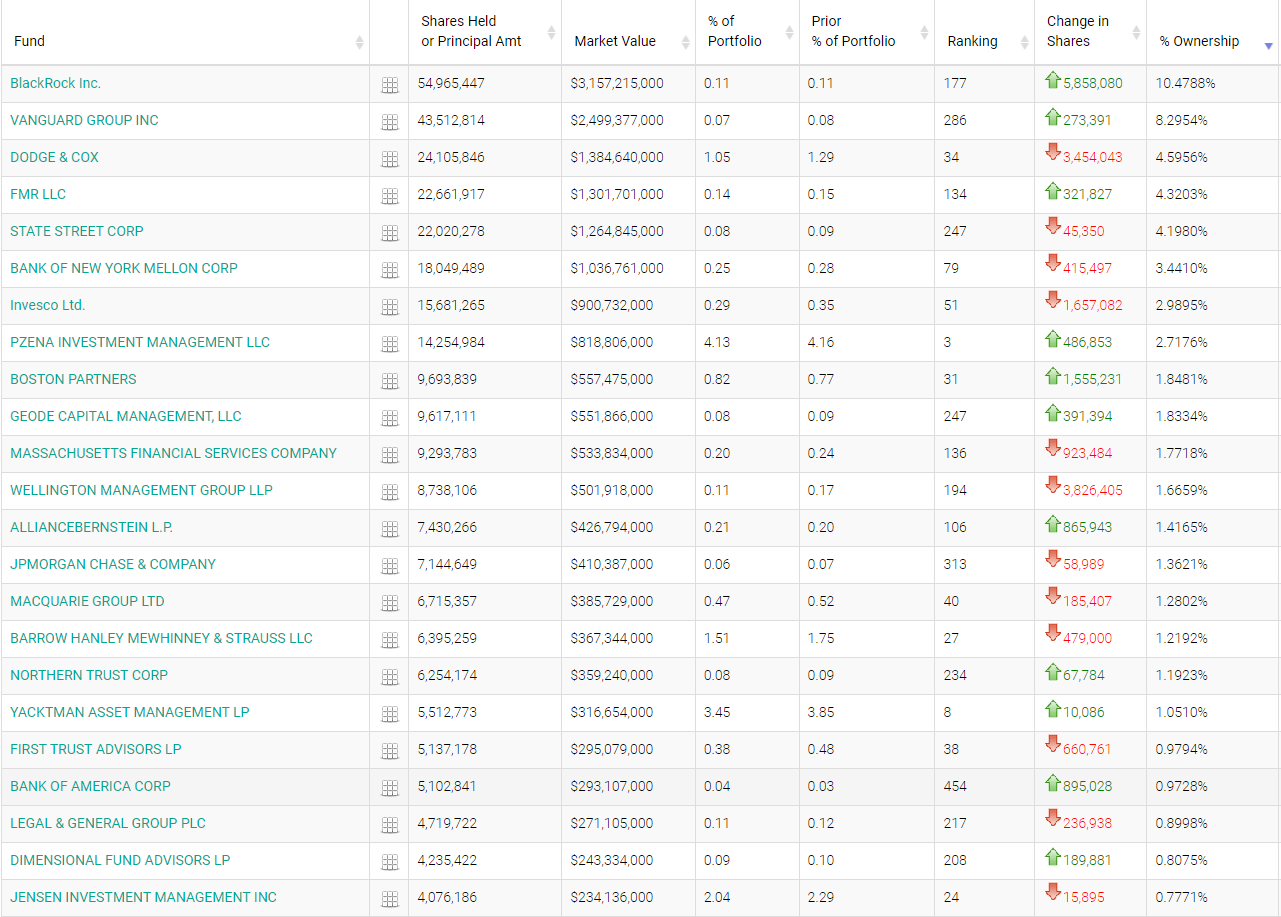Open FMR LLC fund link
Image resolution: width=1281 pixels, height=917 pixels.
pos(38,194)
